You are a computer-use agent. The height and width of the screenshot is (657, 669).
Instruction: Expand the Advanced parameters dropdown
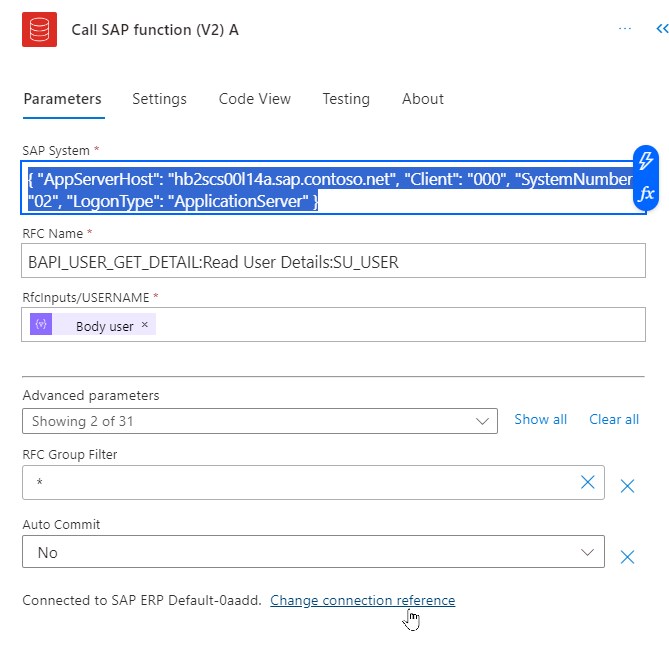(x=260, y=421)
